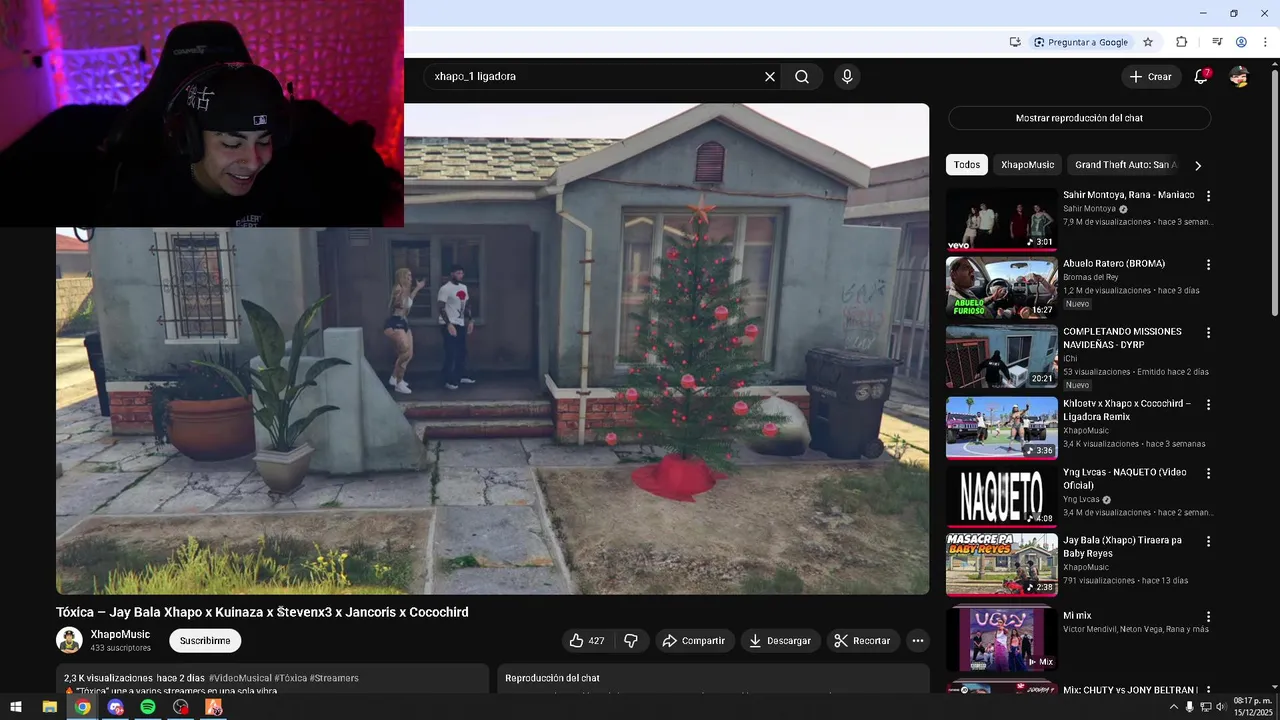Like the video with thumbs up 427

(x=587, y=641)
